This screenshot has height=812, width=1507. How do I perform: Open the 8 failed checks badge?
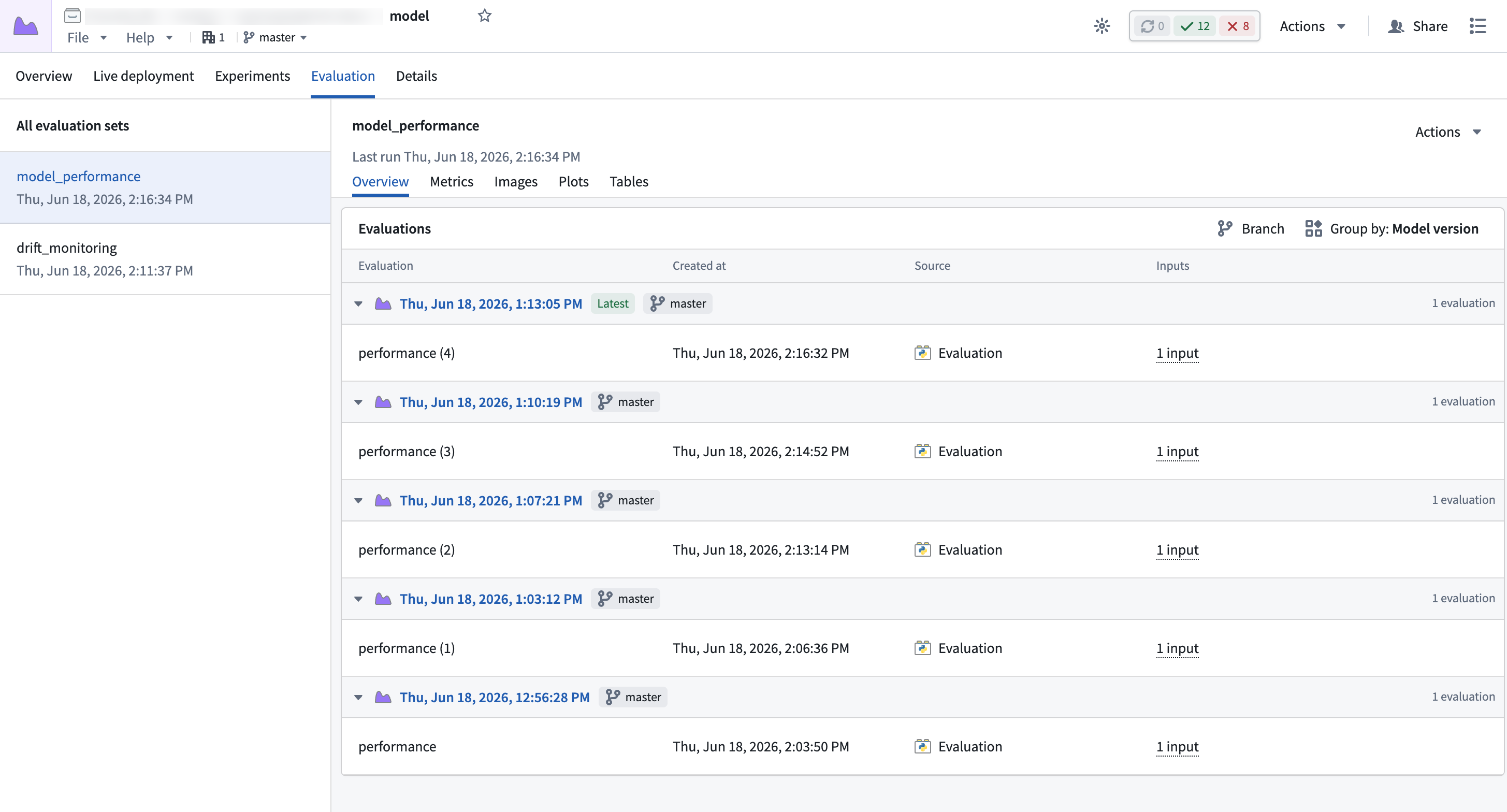coord(1237,26)
